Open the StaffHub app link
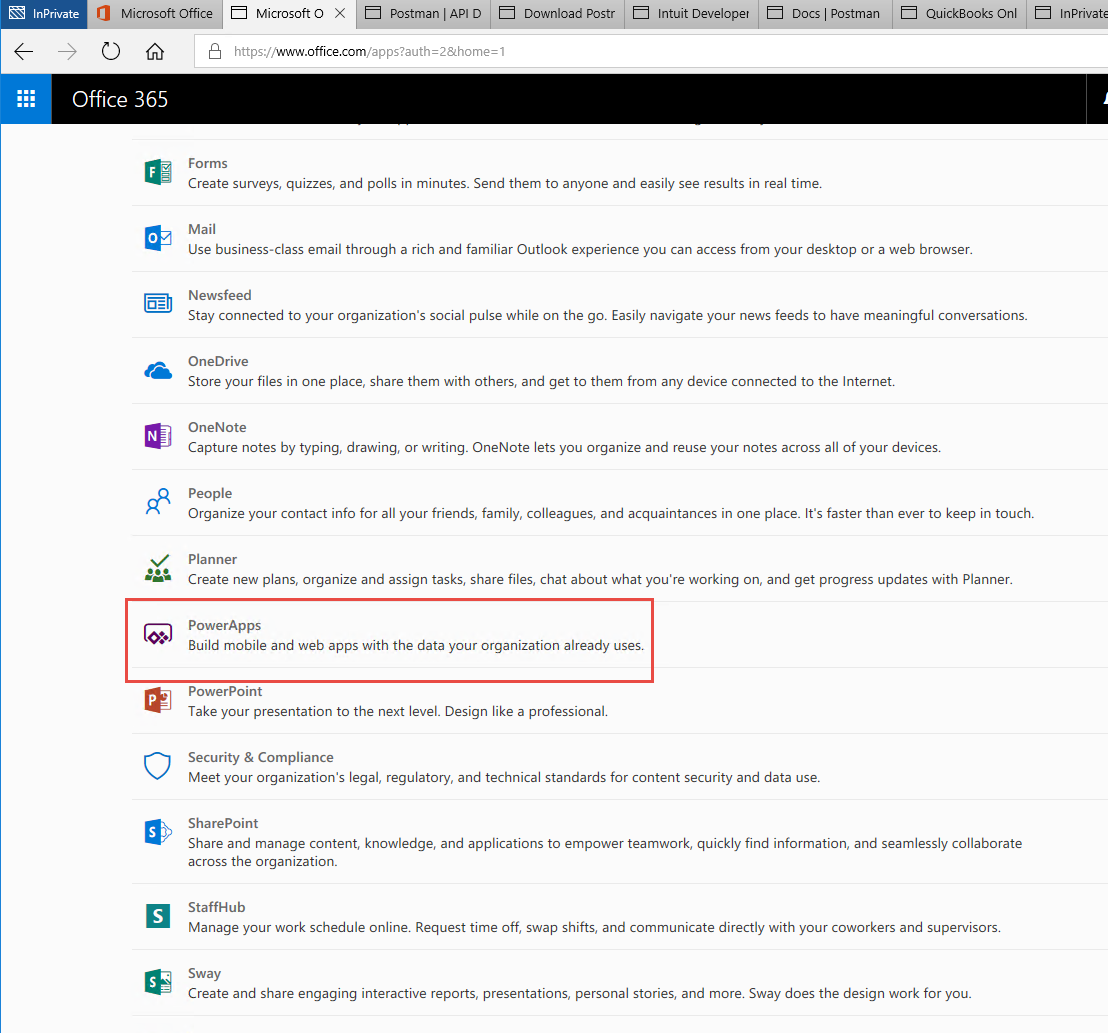Image resolution: width=1108 pixels, height=1033 pixels. pos(217,907)
